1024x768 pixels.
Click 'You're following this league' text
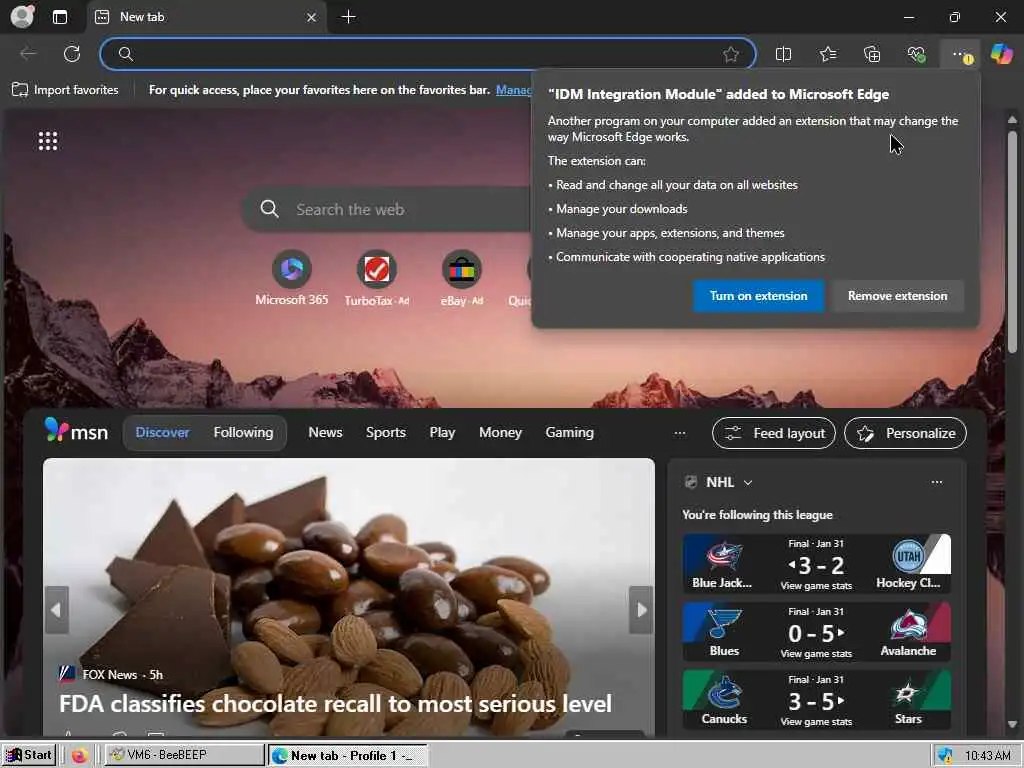[x=757, y=515]
